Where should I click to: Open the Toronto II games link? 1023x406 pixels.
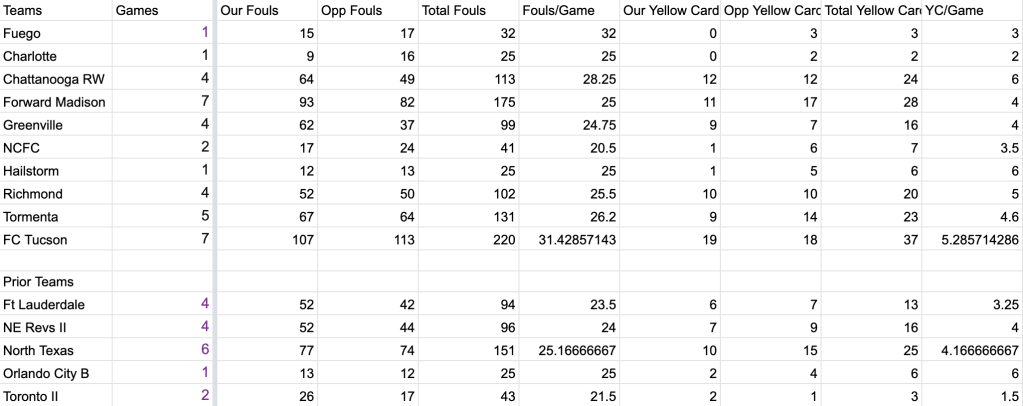coord(205,396)
